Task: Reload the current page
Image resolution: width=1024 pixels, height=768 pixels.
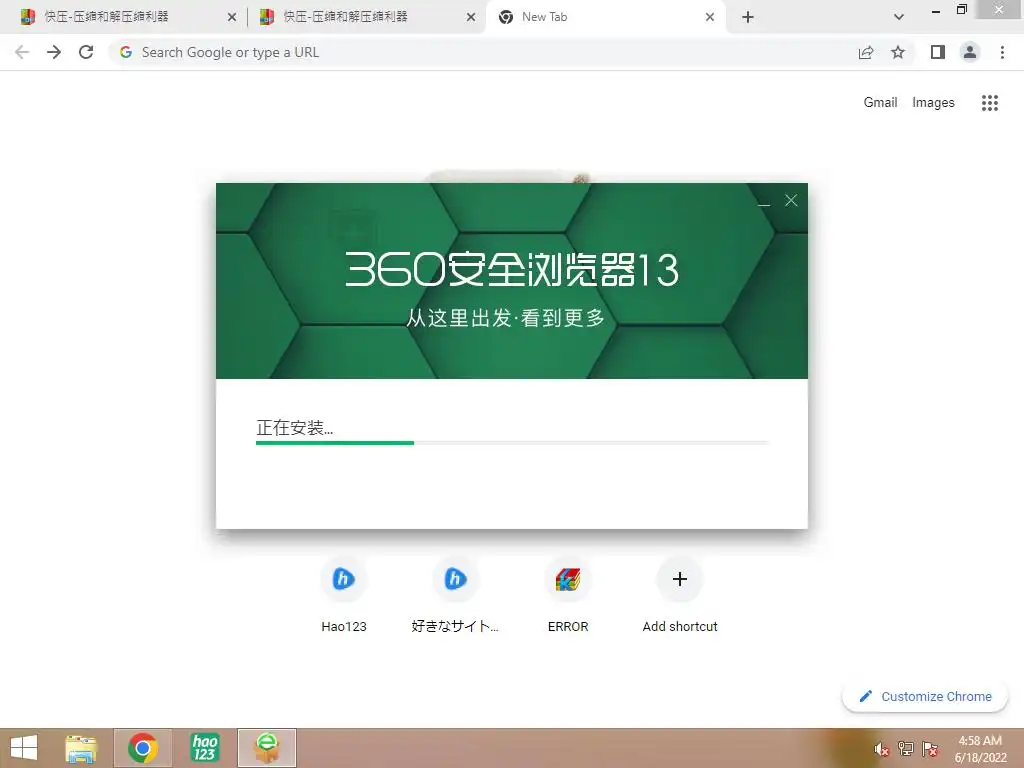Action: [86, 52]
